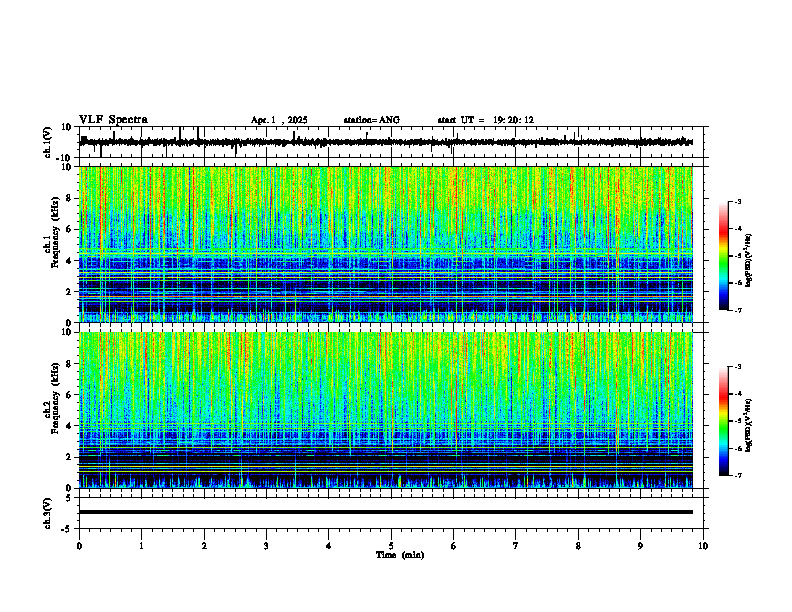Click the ch.1(V) waveform panel

click(x=393, y=142)
